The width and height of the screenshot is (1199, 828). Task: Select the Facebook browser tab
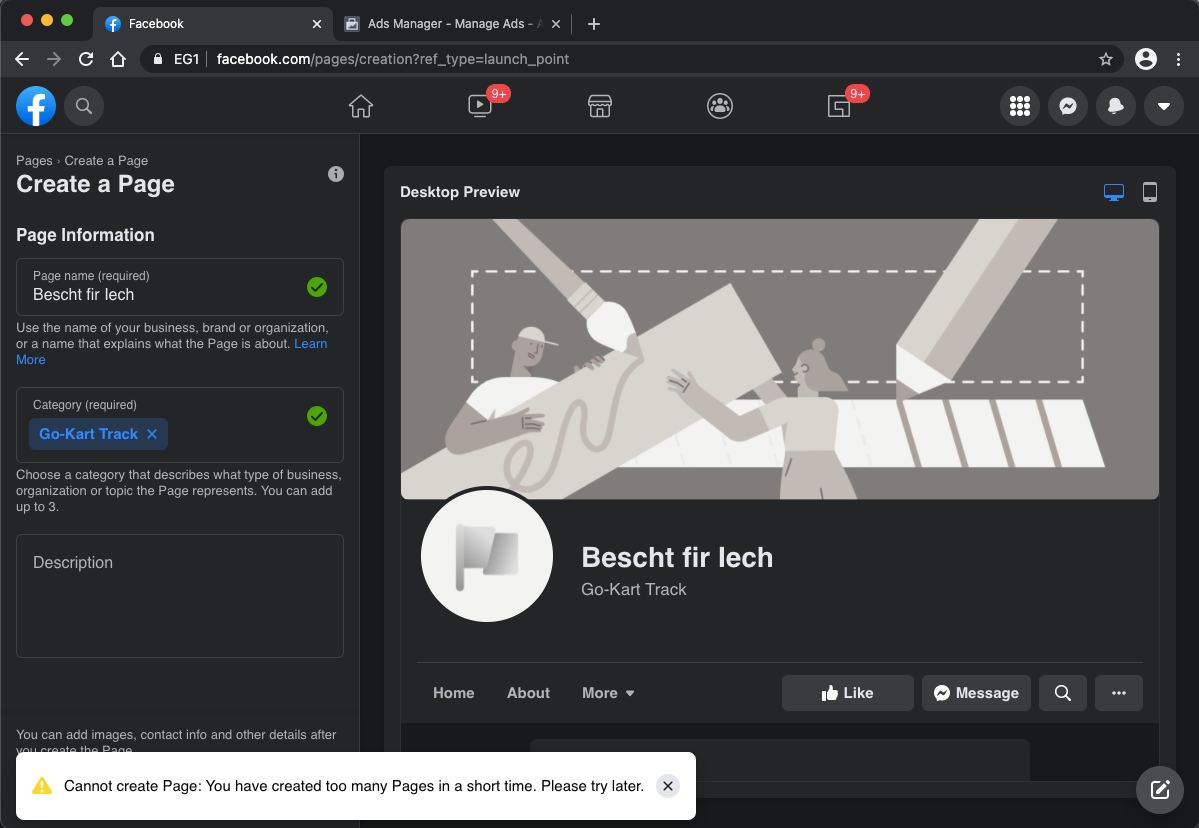point(213,24)
